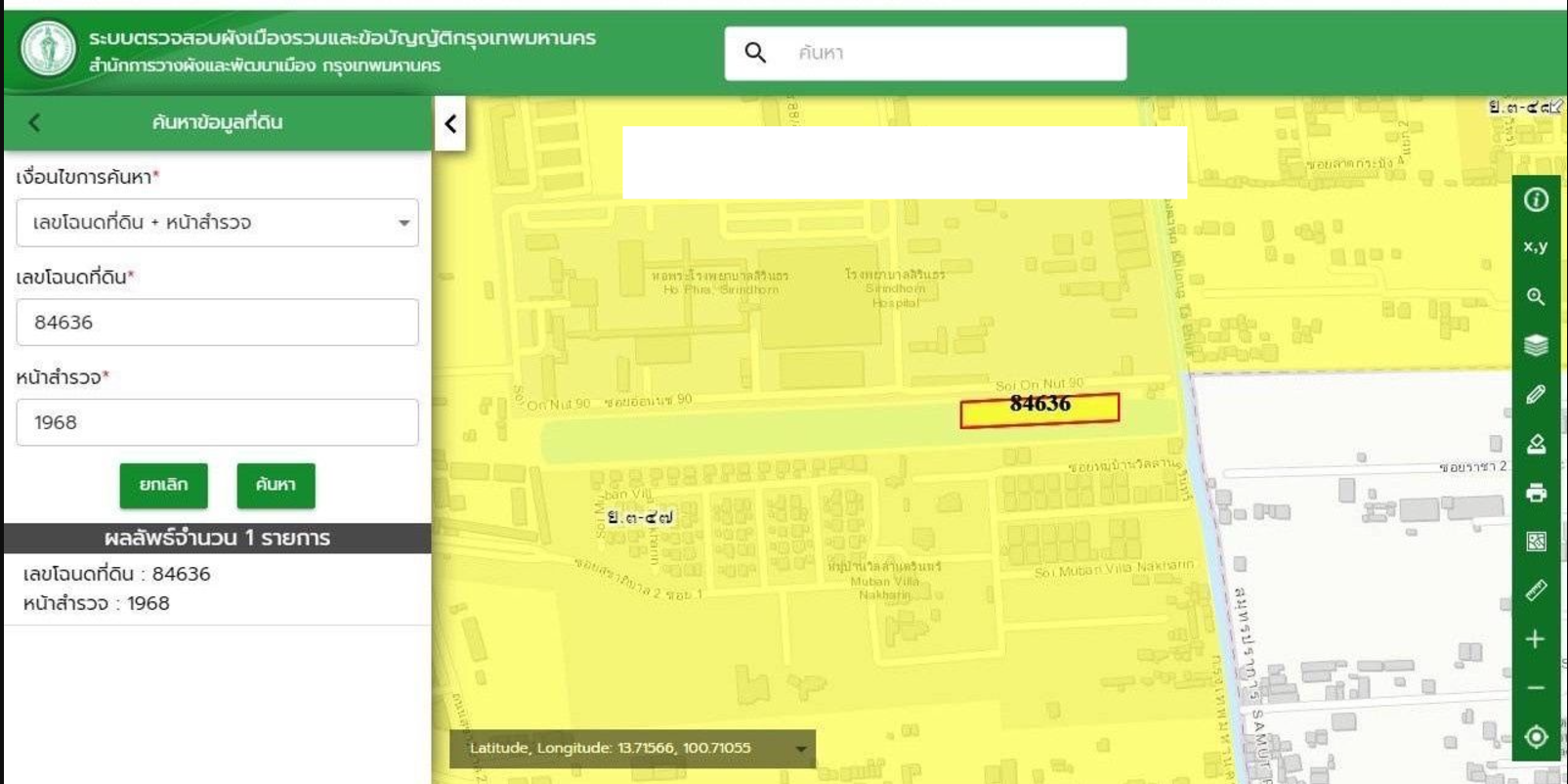Select the x,y coordinate tool

(x=1536, y=247)
